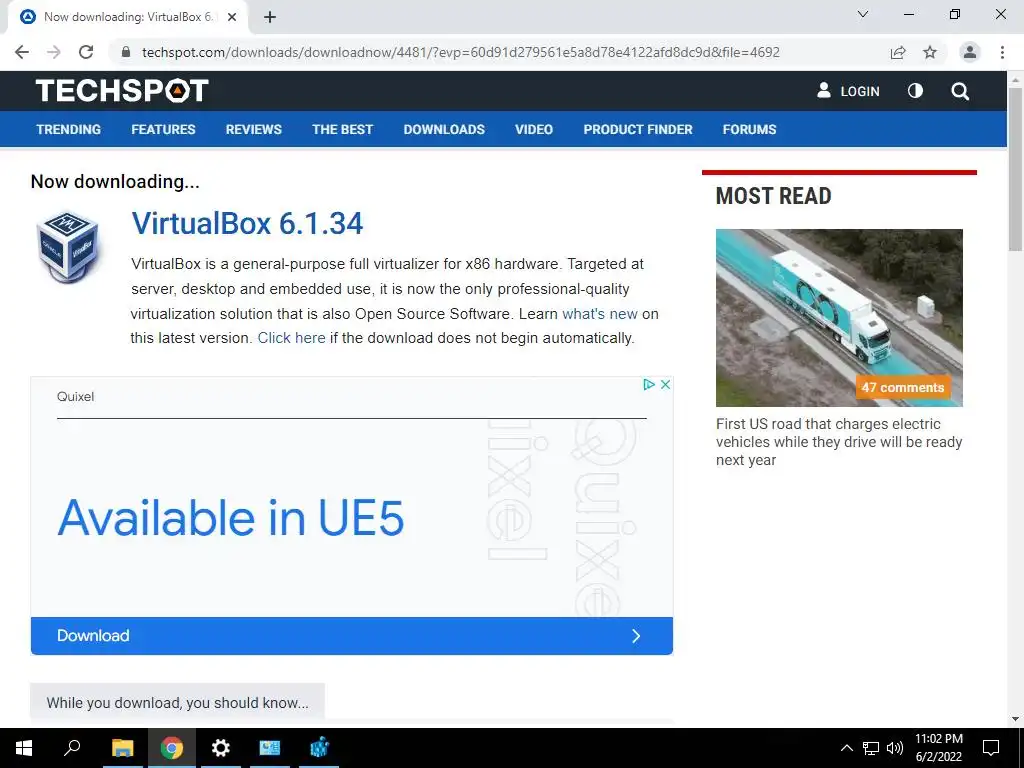The height and width of the screenshot is (768, 1024).
Task: Click the browser forward arrow
Action: coord(54,52)
